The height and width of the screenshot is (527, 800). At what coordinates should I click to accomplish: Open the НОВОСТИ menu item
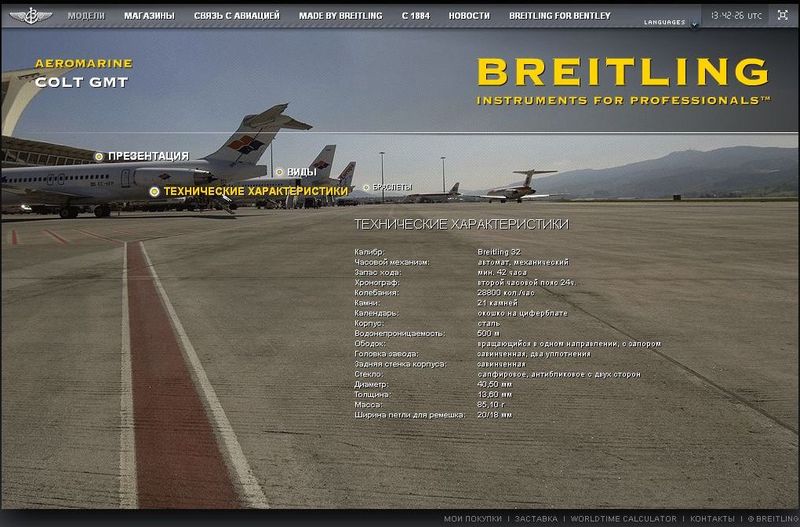pos(469,16)
